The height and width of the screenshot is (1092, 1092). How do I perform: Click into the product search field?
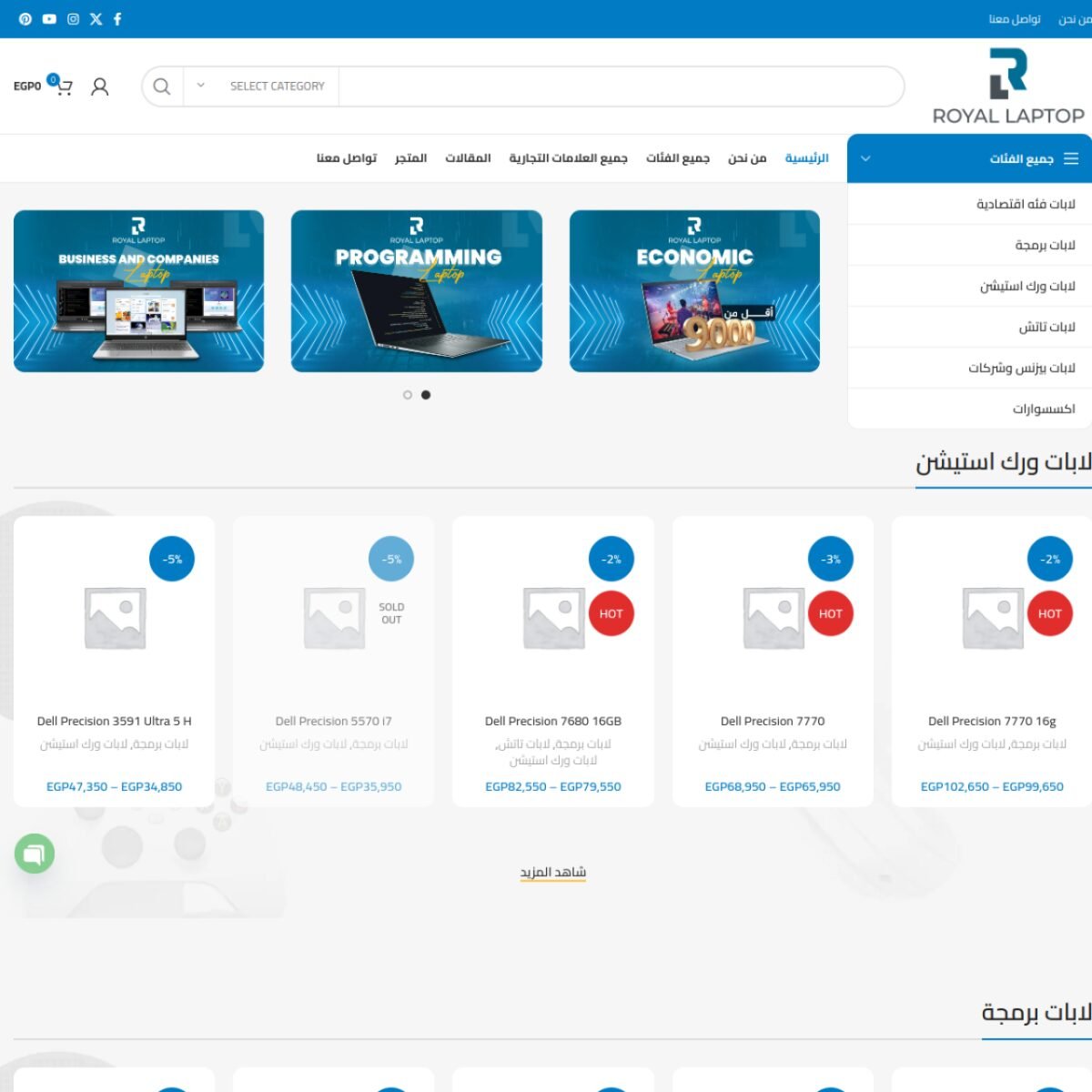621,86
